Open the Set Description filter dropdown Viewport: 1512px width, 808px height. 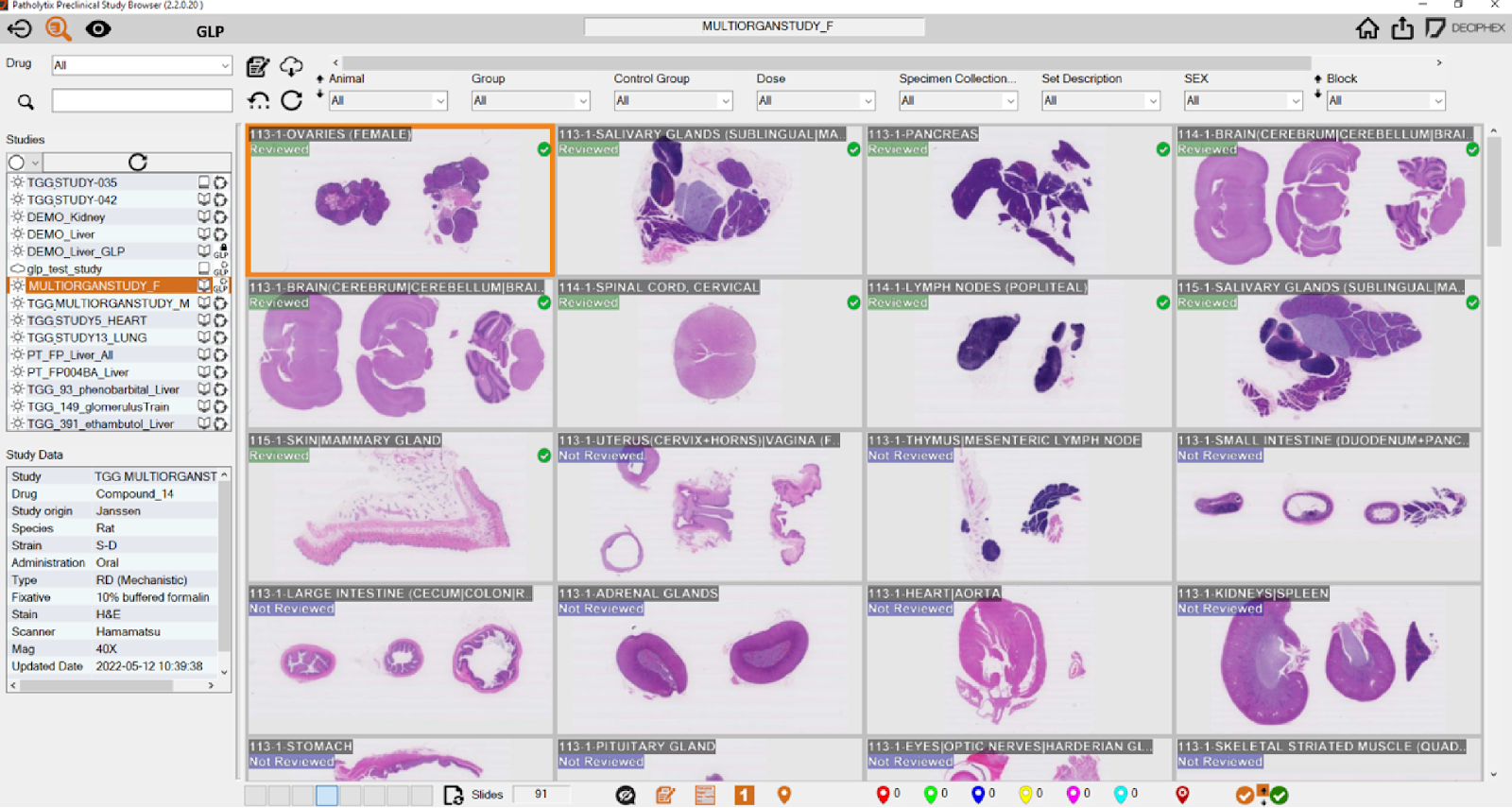[1101, 100]
